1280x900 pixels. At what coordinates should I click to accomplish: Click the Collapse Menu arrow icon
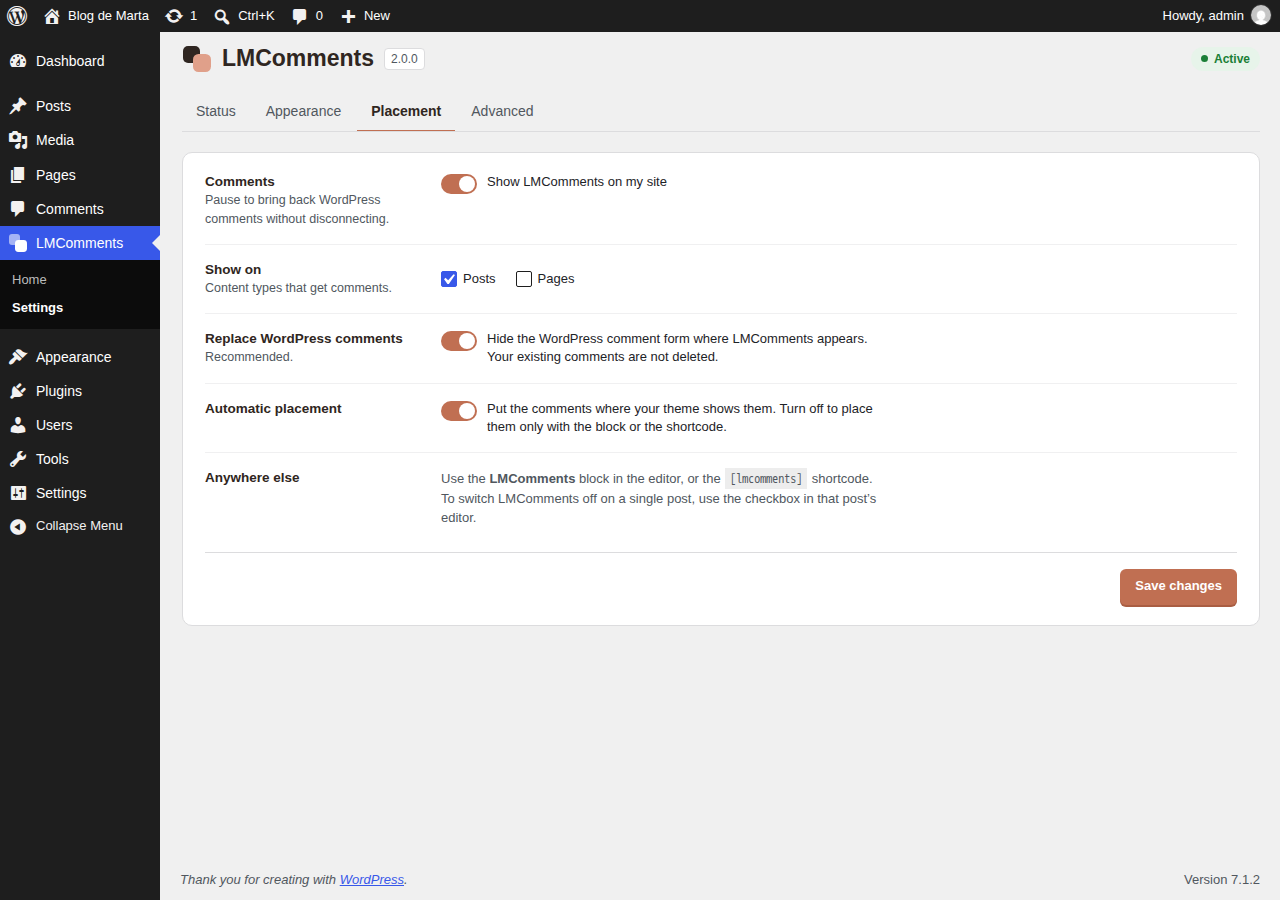pyautogui.click(x=18, y=526)
